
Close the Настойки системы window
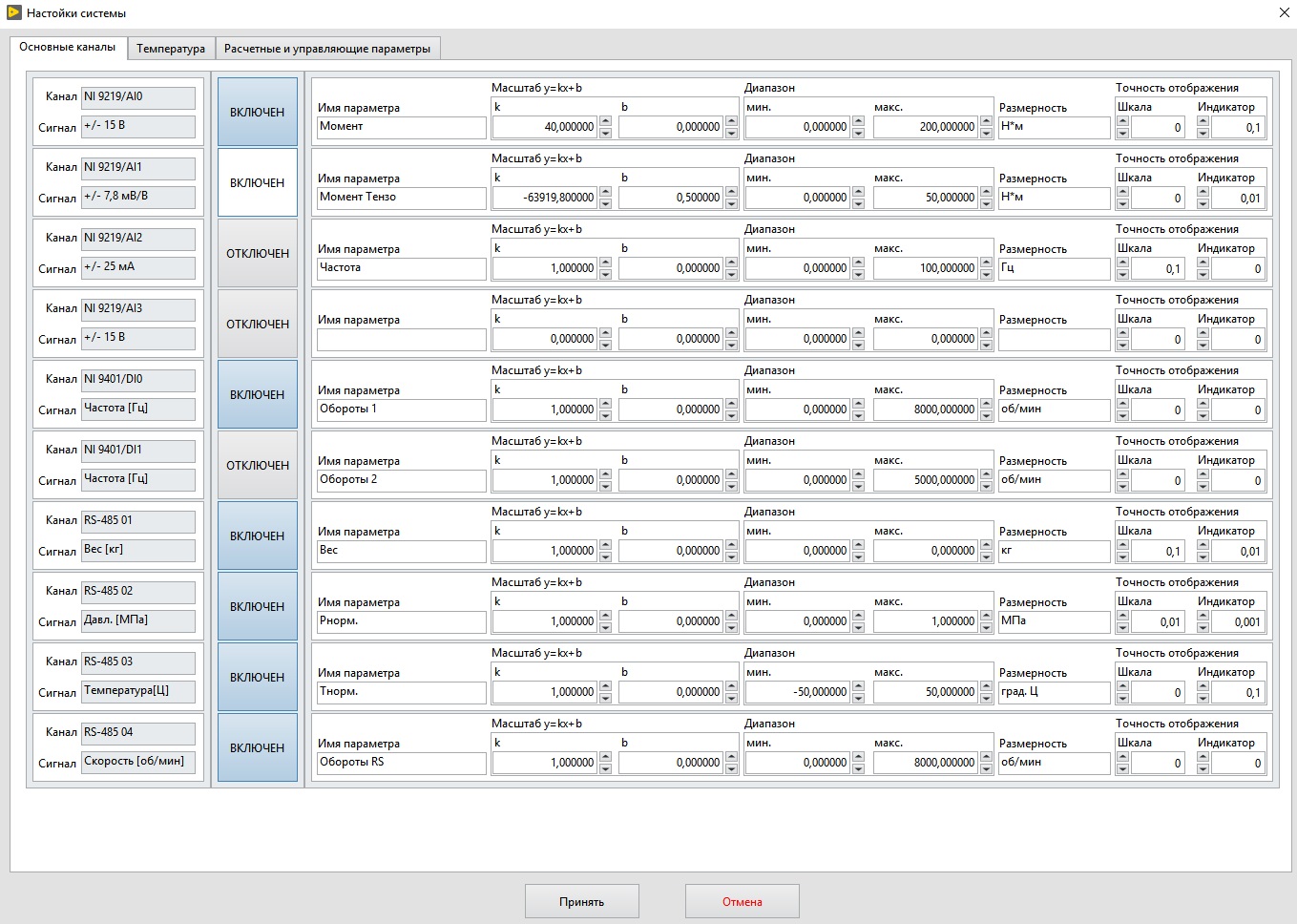1284,12
